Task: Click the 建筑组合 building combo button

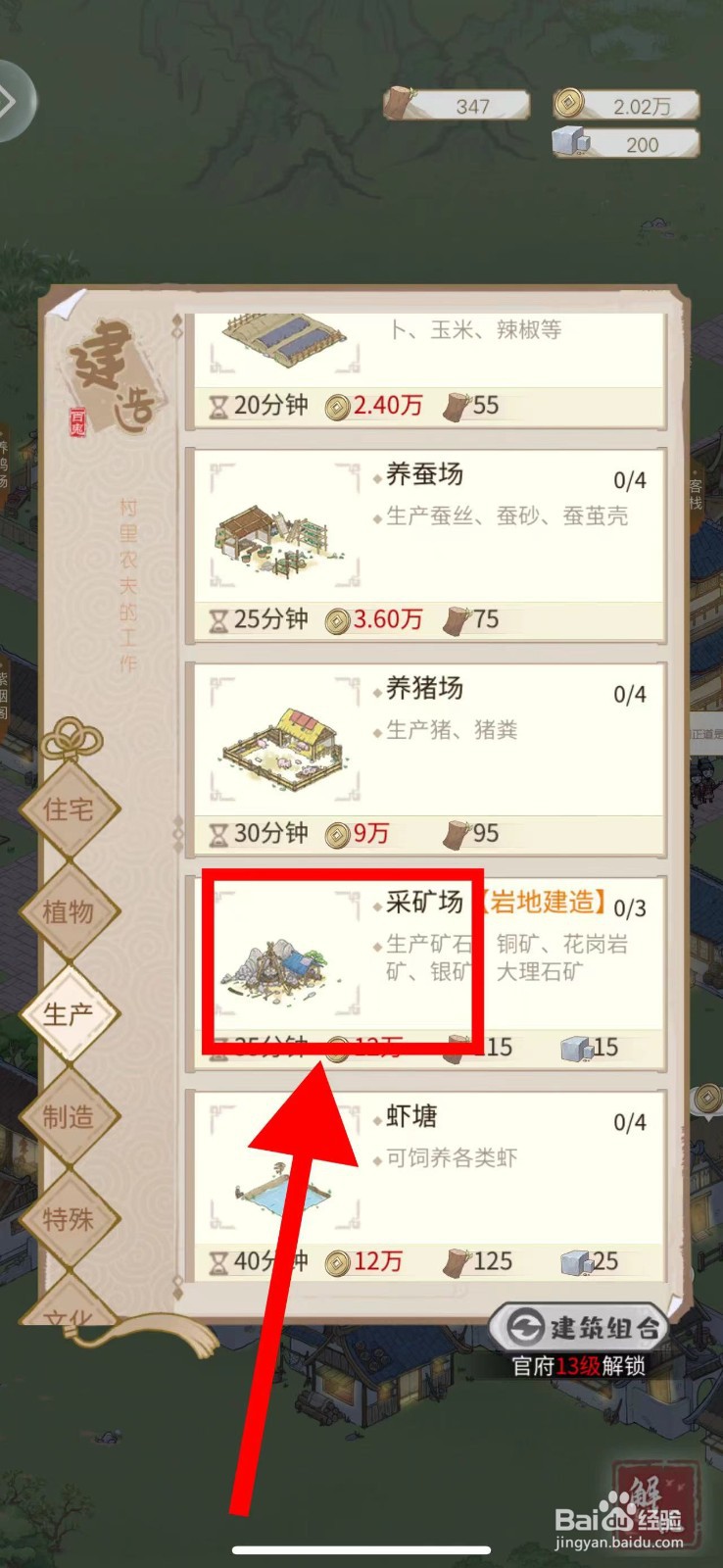Action: tap(580, 1328)
